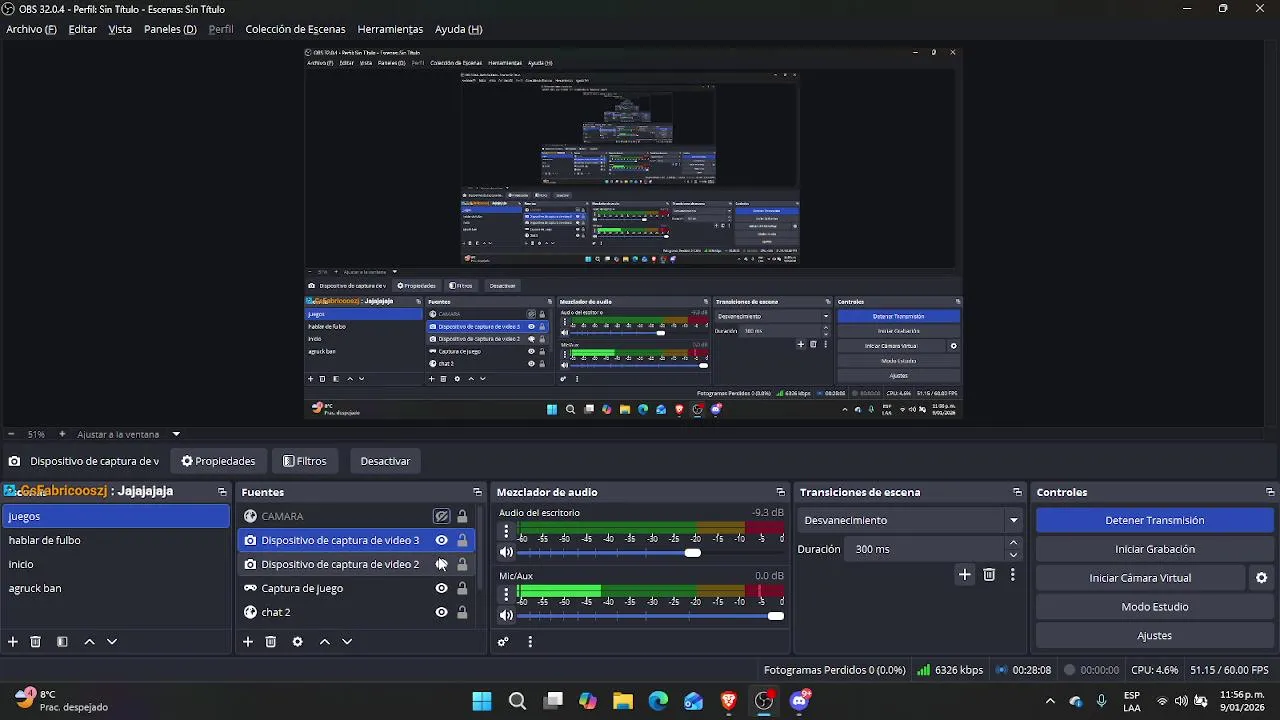Undock the Fuentes panel
This screenshot has height=720, width=1280.
point(477,492)
